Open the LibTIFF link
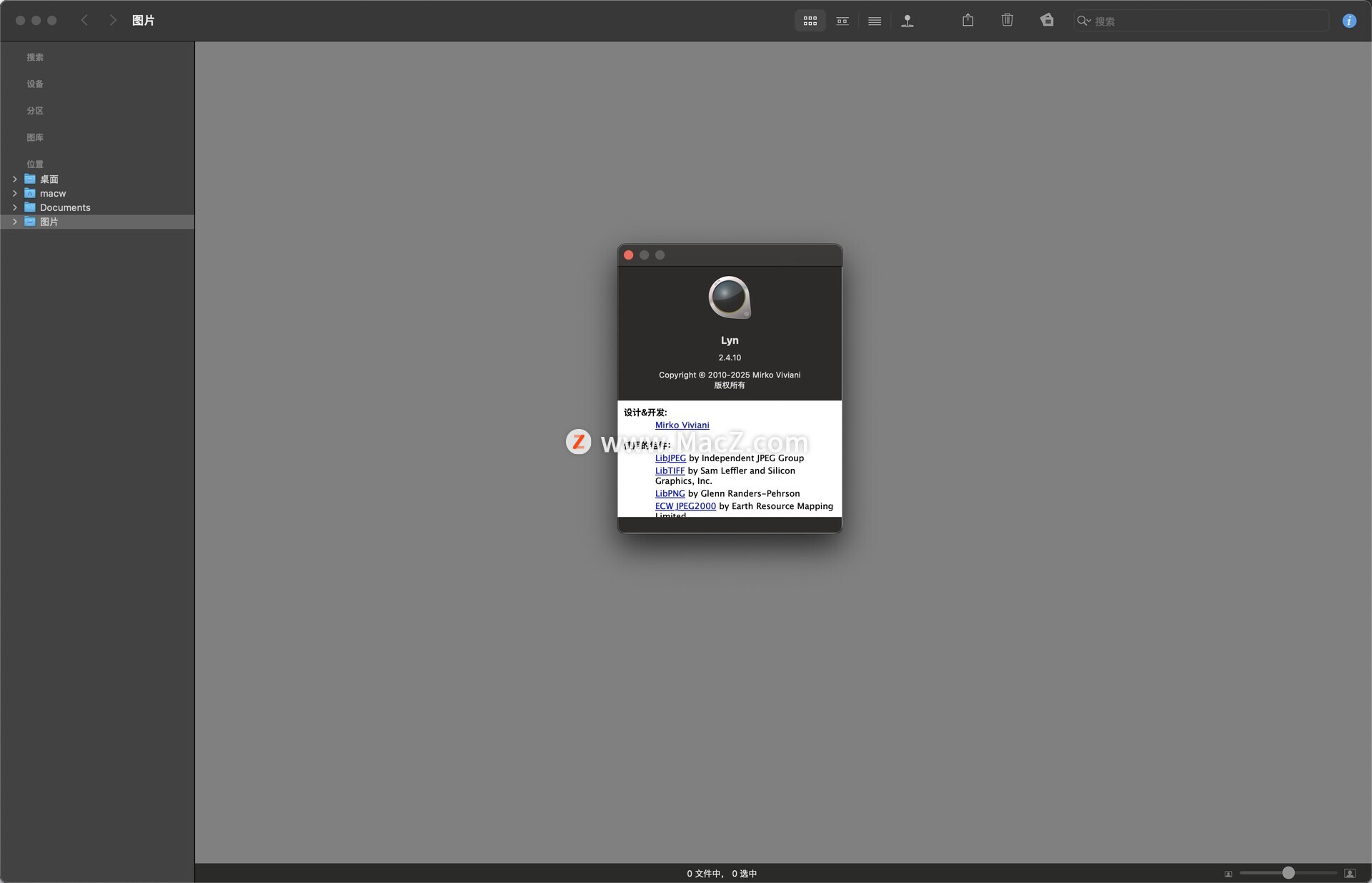Viewport: 1372px width, 883px height. (670, 470)
